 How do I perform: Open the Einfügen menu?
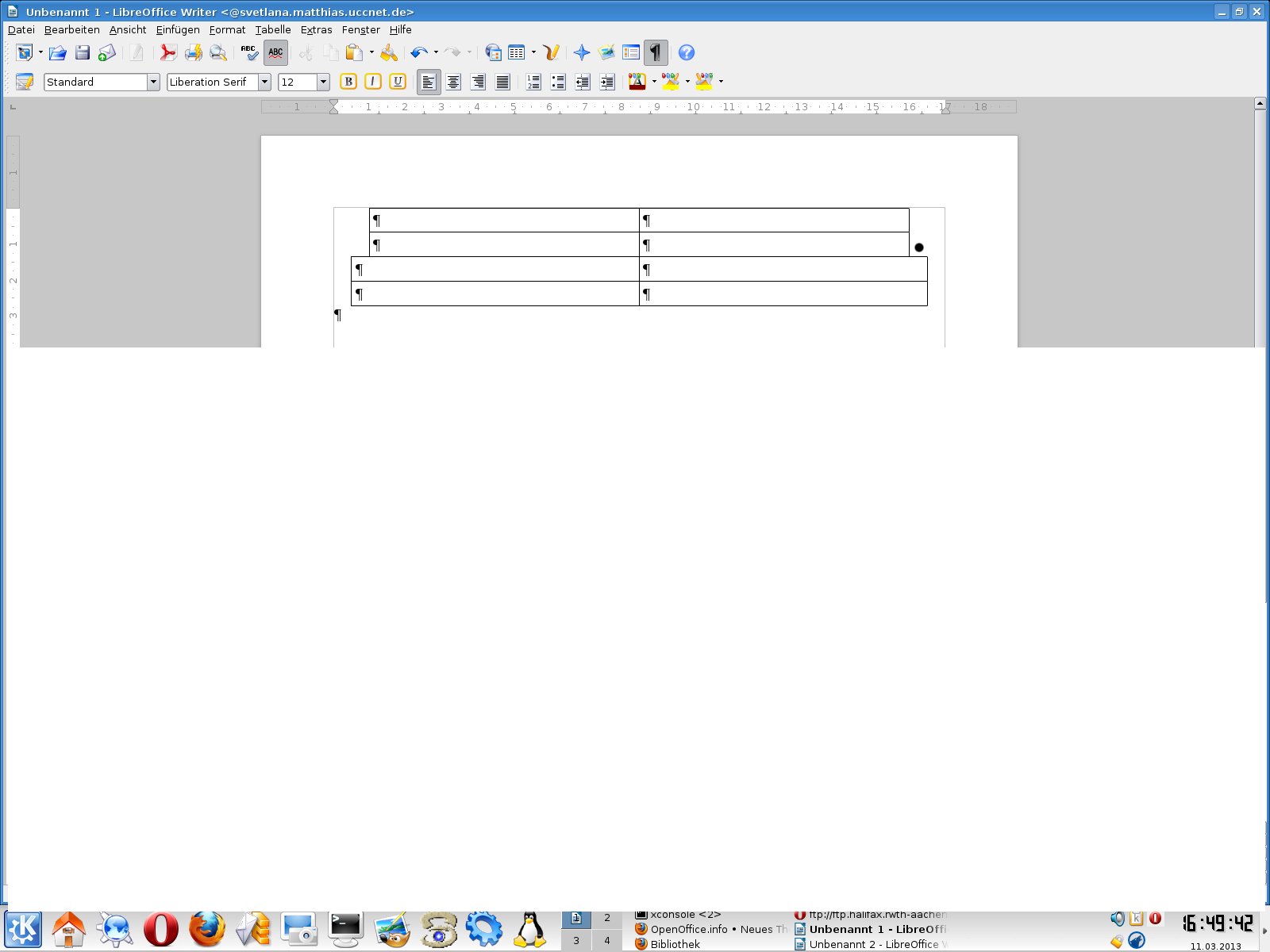coord(178,30)
